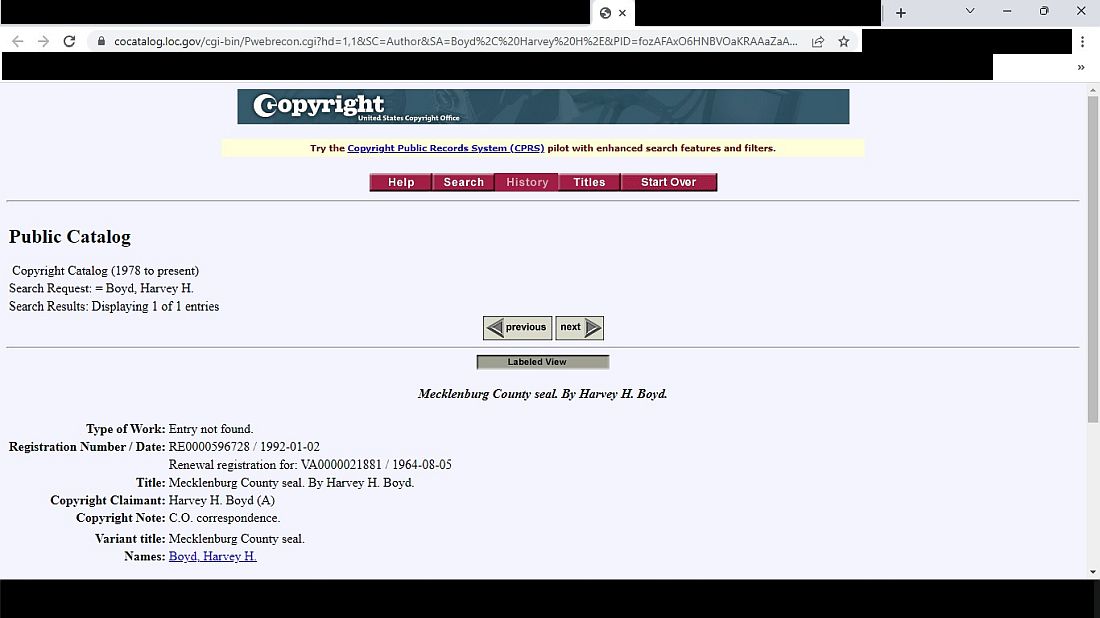
Task: Open Copyright Public Records System link
Action: pyautogui.click(x=445, y=148)
